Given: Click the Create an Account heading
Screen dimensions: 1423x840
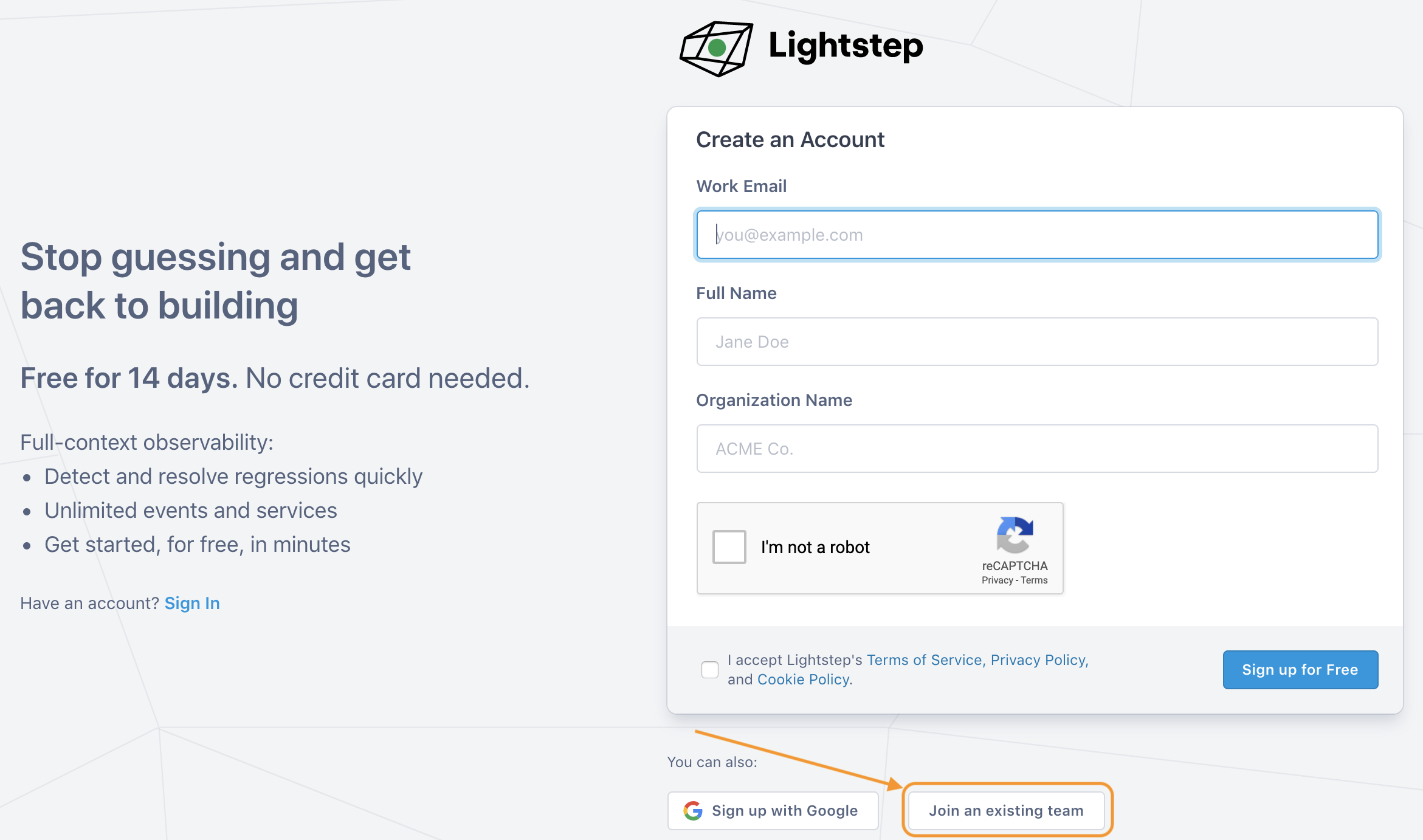Looking at the screenshot, I should point(790,140).
